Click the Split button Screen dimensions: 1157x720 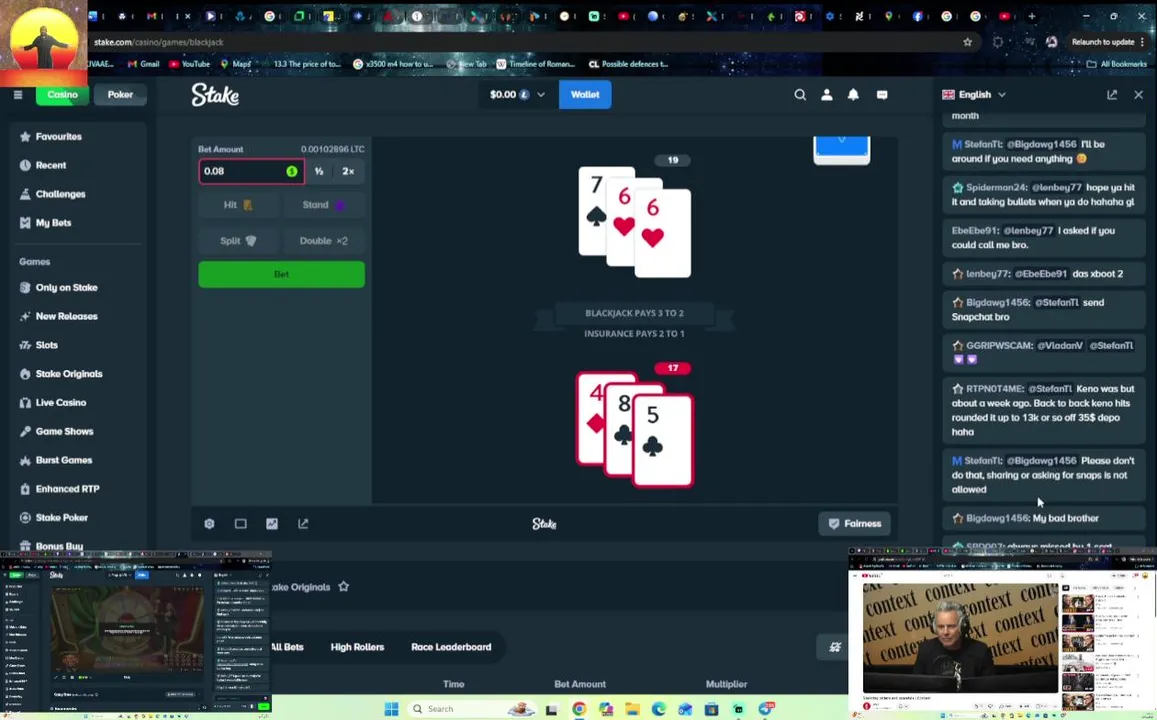click(x=238, y=240)
